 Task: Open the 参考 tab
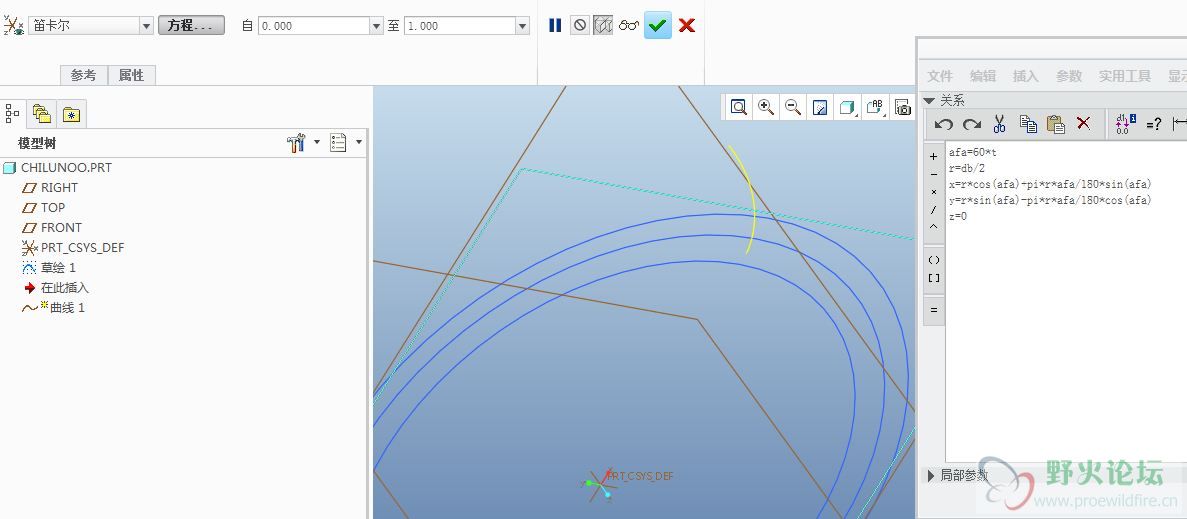(84, 75)
